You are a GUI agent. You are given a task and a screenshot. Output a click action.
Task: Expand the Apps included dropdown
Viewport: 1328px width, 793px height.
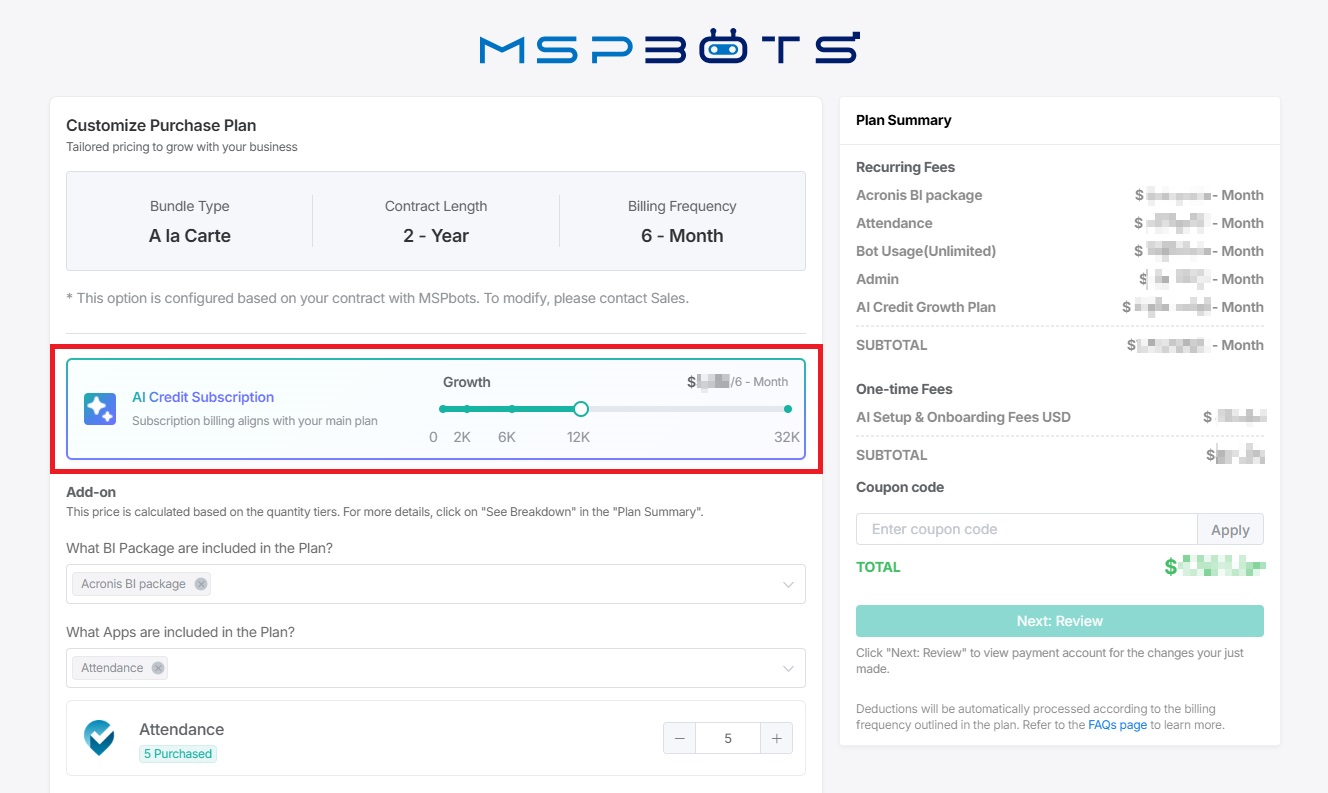click(x=788, y=668)
